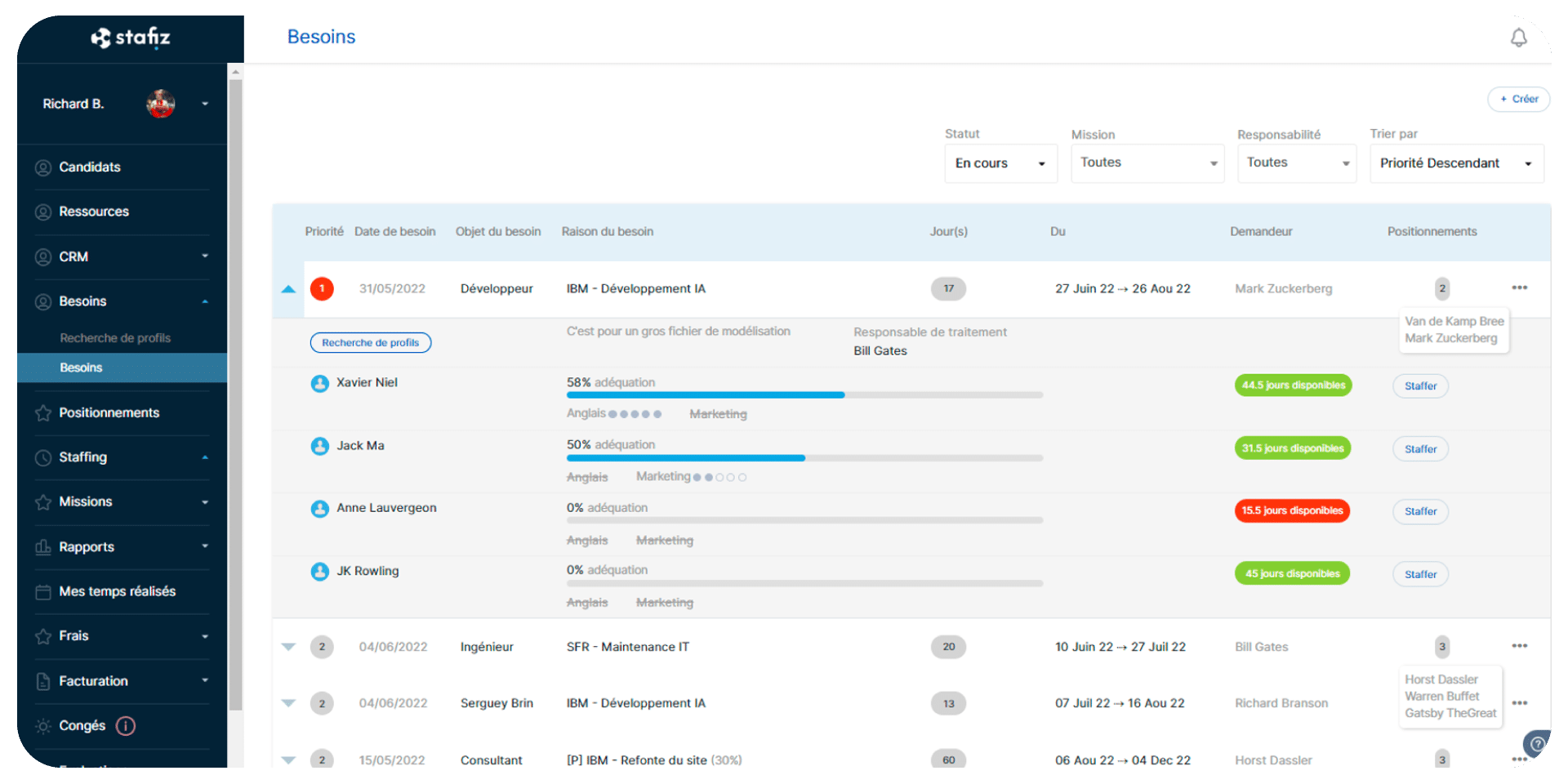Click the Besoins sidebar section icon

(x=43, y=302)
